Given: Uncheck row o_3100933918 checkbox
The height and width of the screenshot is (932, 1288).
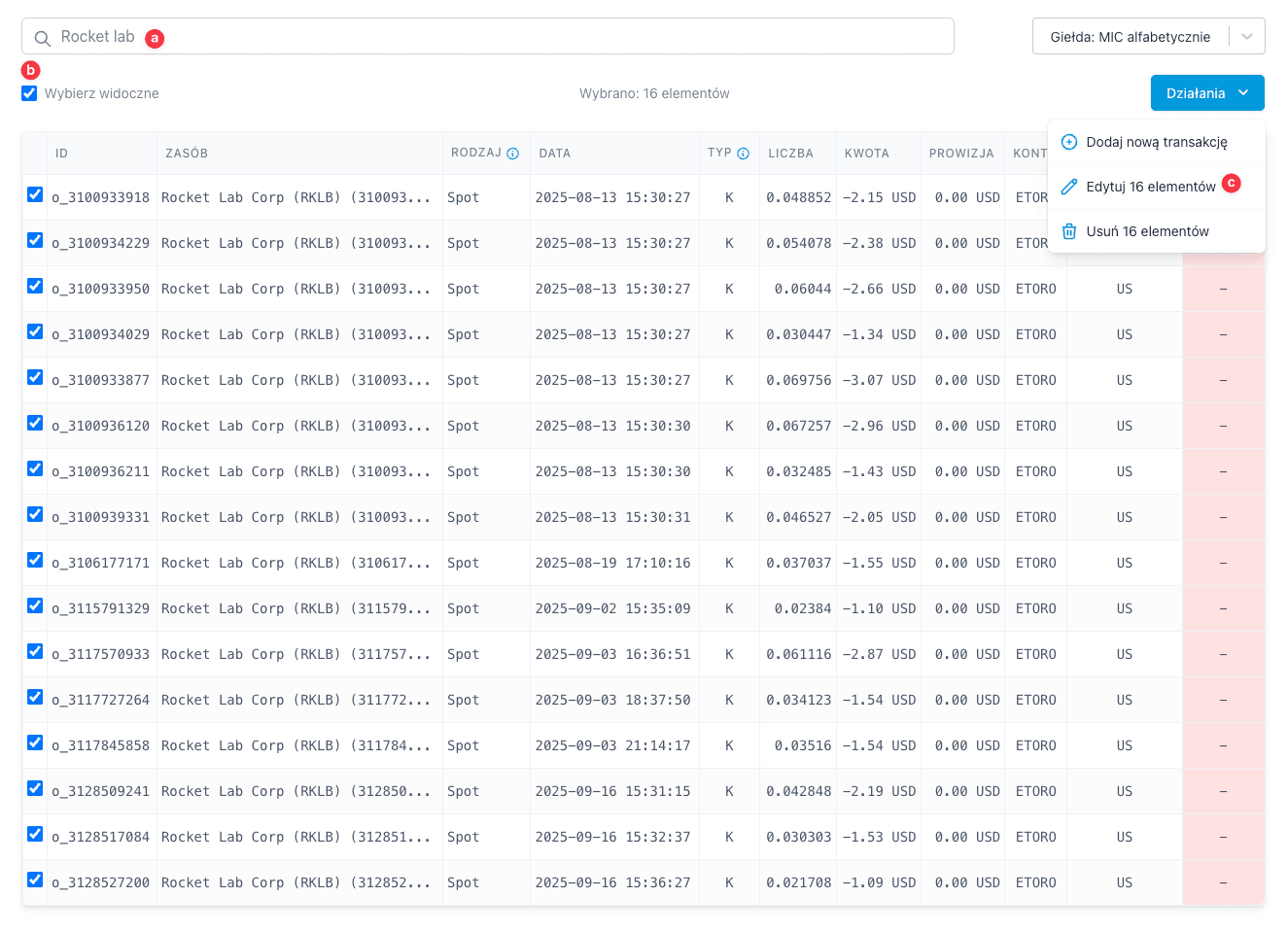Looking at the screenshot, I should point(35,194).
